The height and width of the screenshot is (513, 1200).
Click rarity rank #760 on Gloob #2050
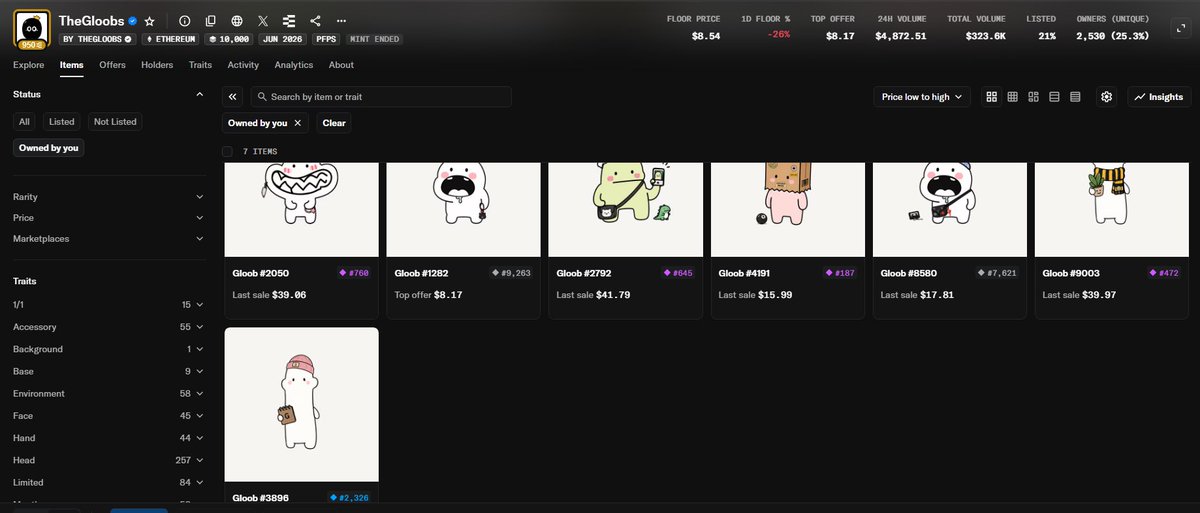353,273
